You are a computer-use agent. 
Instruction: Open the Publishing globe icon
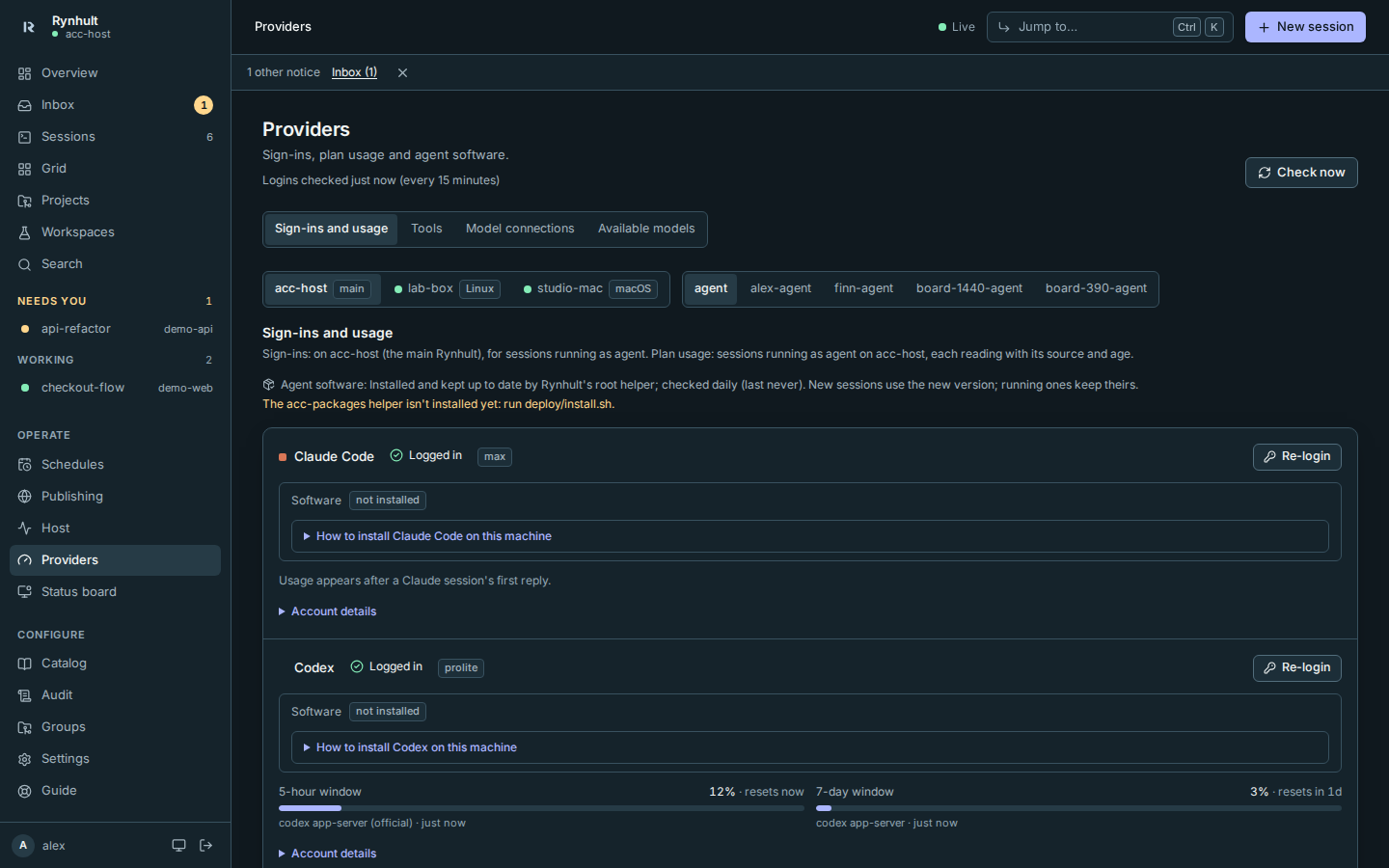click(x=24, y=497)
